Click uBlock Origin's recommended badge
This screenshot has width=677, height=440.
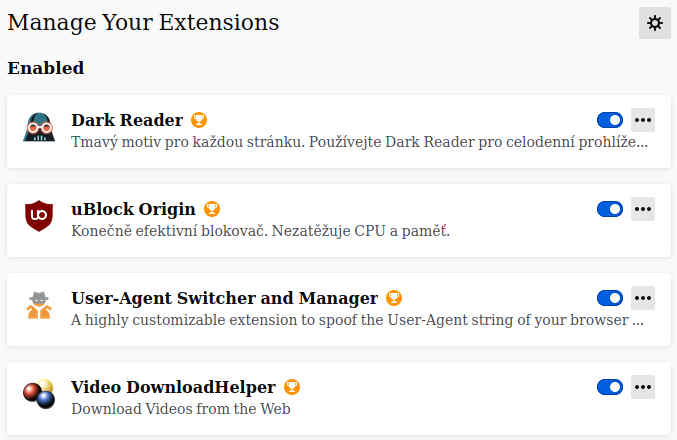[x=212, y=209]
